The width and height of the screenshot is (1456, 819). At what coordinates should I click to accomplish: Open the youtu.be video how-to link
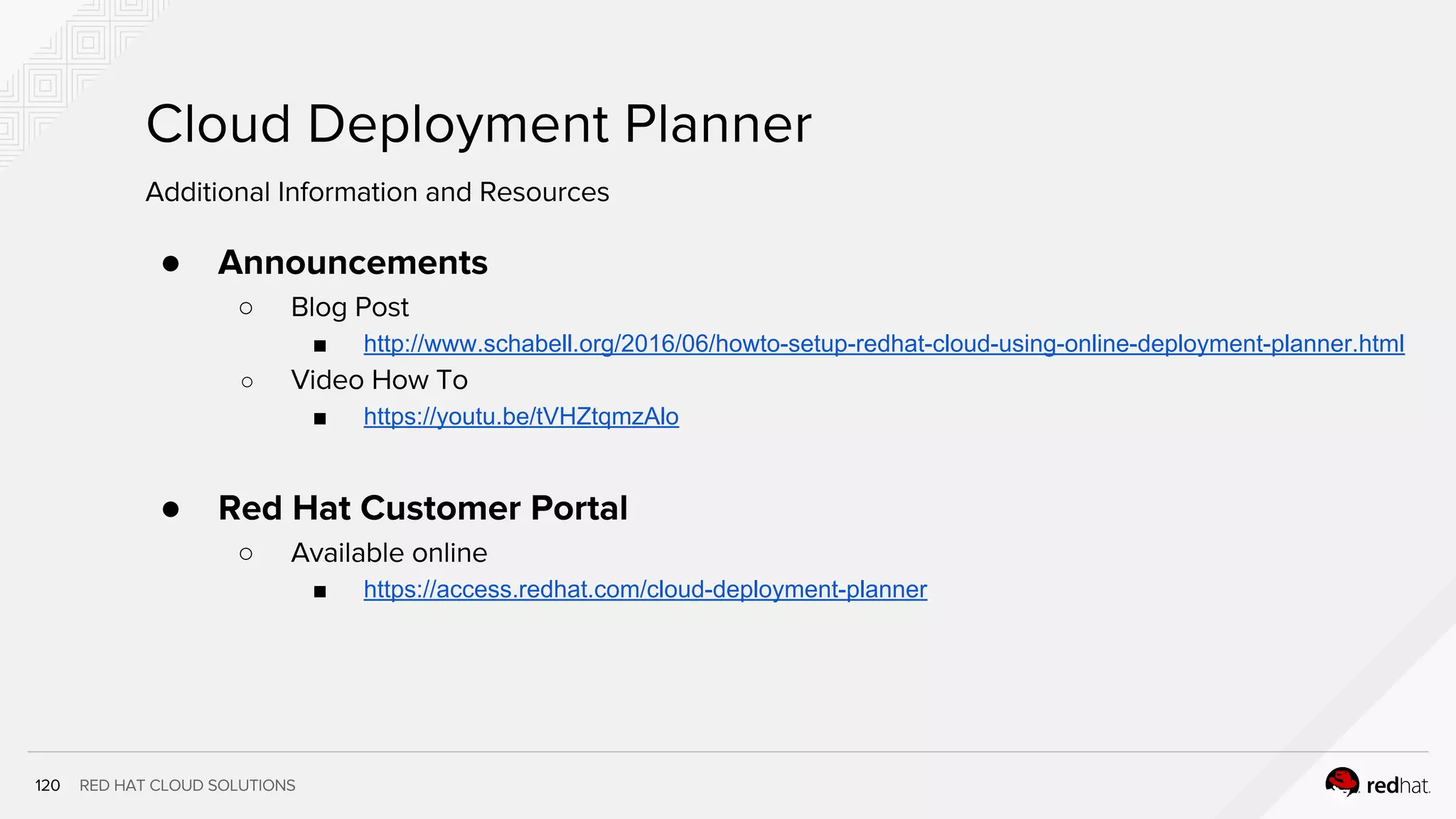(521, 417)
